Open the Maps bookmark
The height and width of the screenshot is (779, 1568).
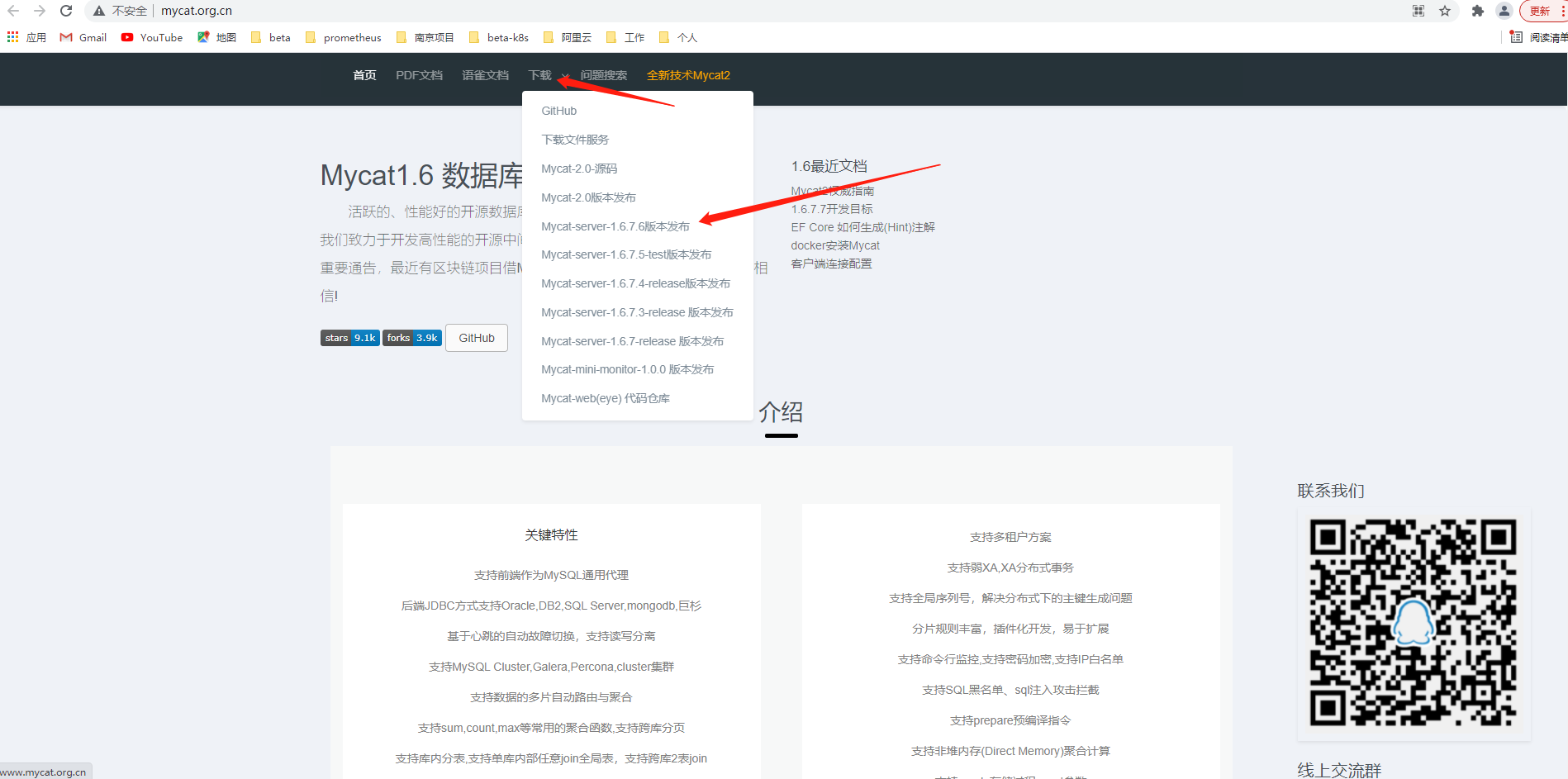217,37
